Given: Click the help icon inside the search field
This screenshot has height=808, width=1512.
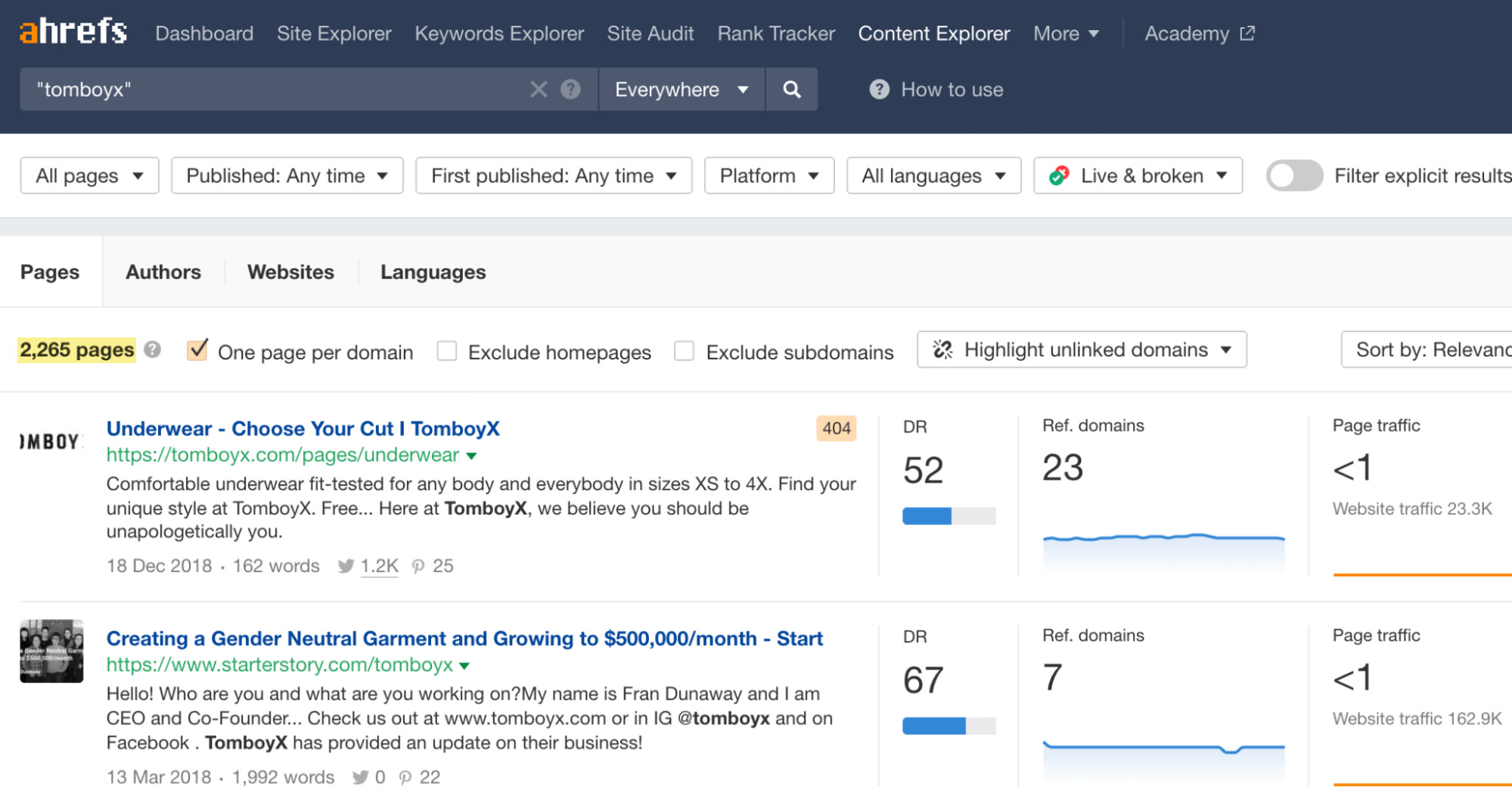Looking at the screenshot, I should (x=570, y=89).
